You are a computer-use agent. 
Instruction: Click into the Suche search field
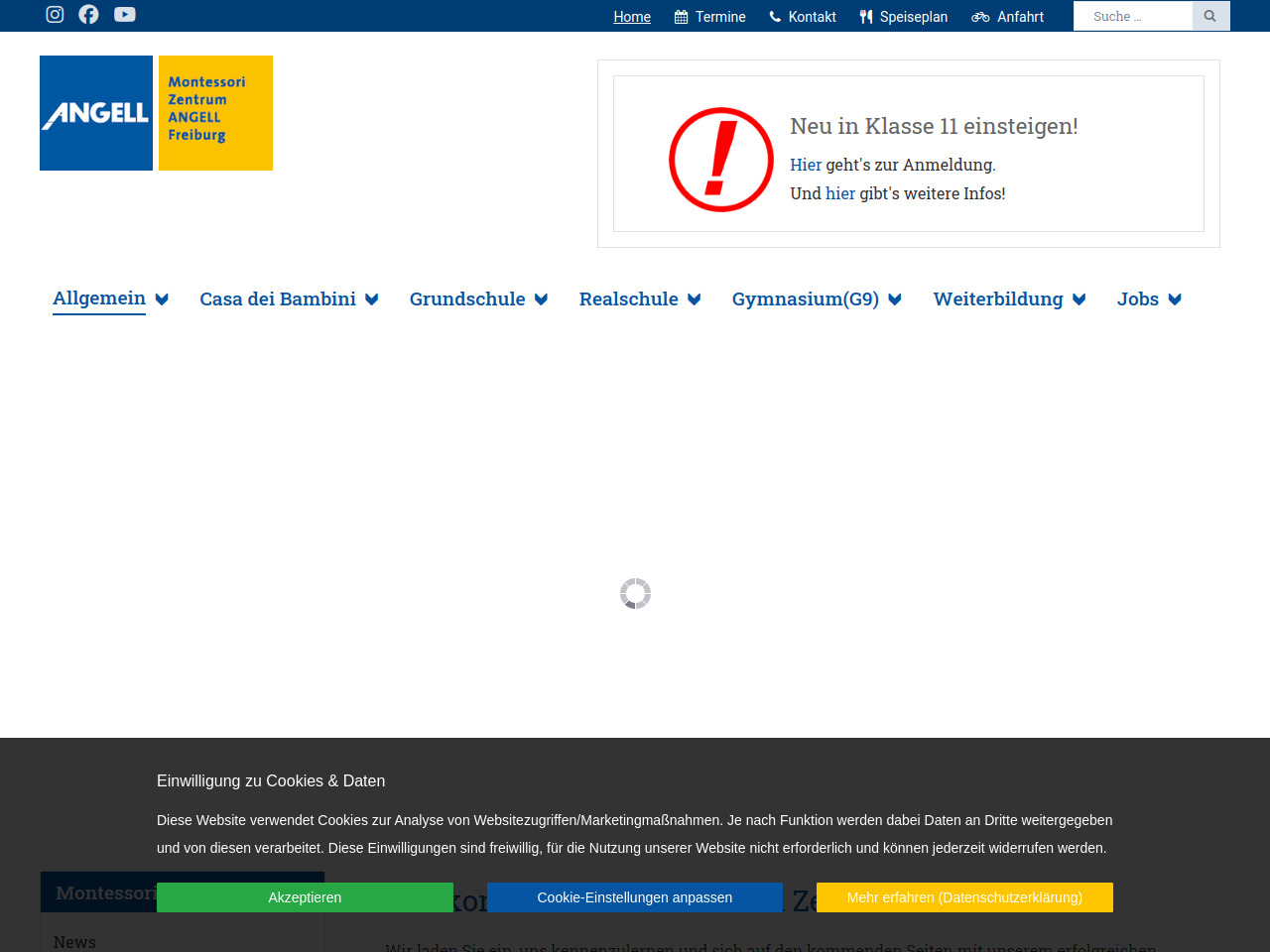point(1132,16)
